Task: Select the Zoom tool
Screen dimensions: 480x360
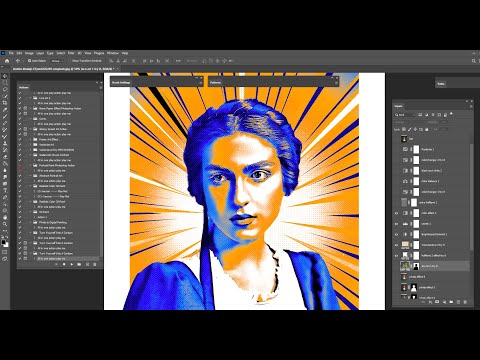Action: coord(5,224)
